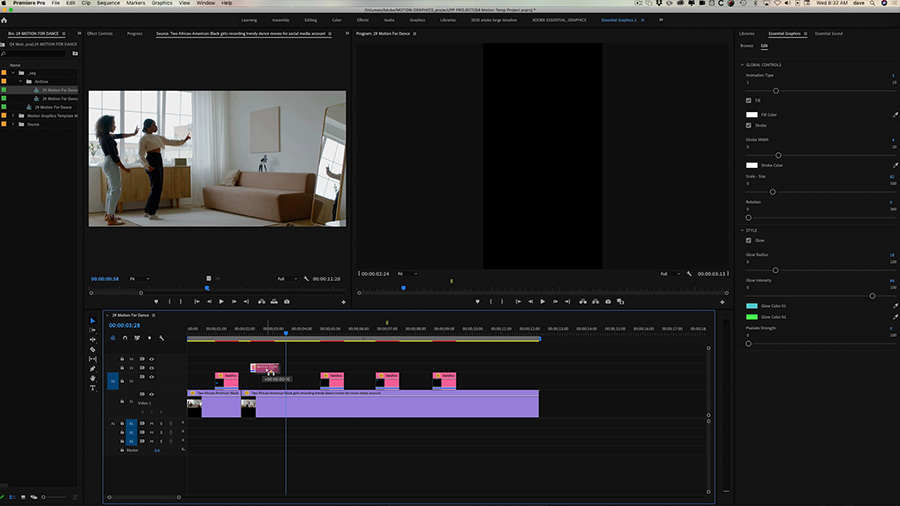Play the Program monitor sequence
Viewport: 900px width, 506px height.
(x=542, y=302)
